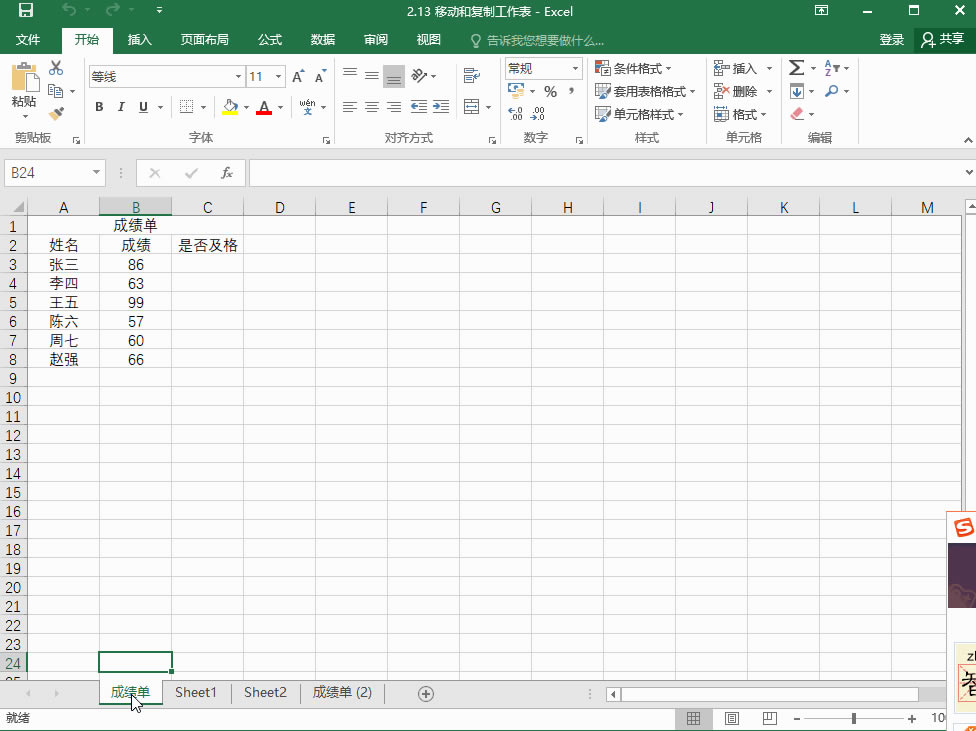
Task: Adjust the zoom slider in status bar
Action: 853,718
